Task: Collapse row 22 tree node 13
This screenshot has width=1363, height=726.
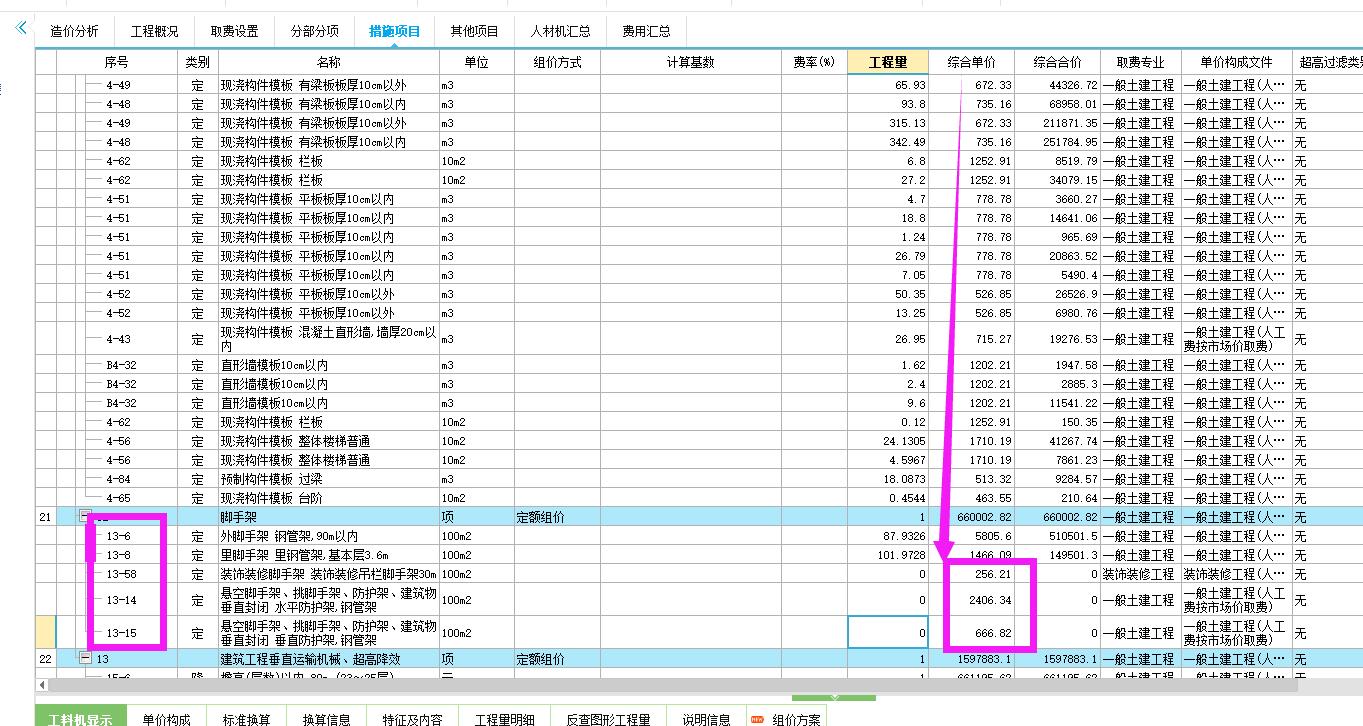Action: click(85, 659)
